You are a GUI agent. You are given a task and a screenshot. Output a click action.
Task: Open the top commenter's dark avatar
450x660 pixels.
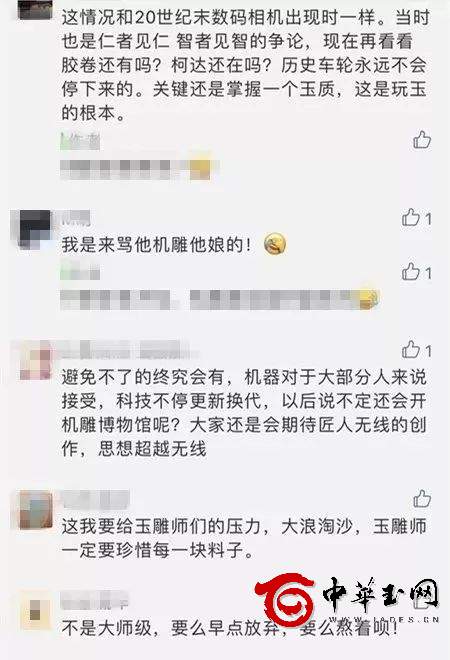[x=36, y=9]
